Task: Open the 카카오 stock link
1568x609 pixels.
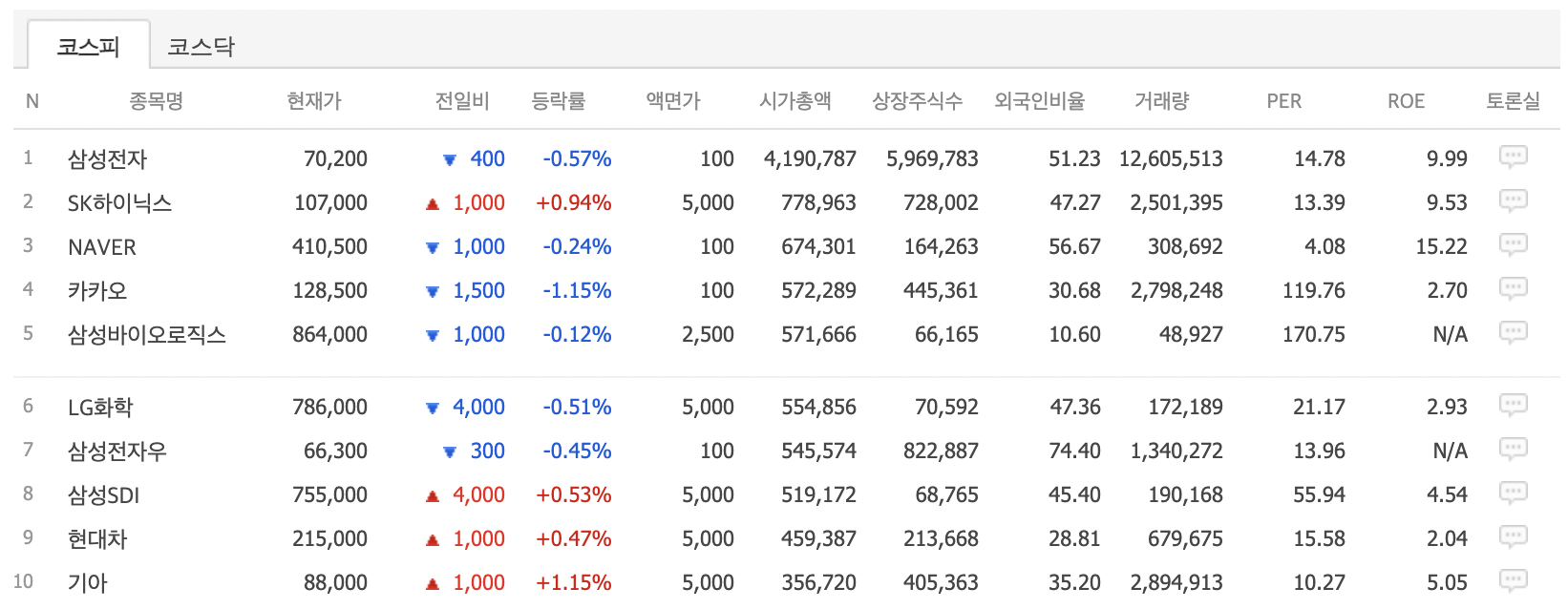Action: [96, 291]
